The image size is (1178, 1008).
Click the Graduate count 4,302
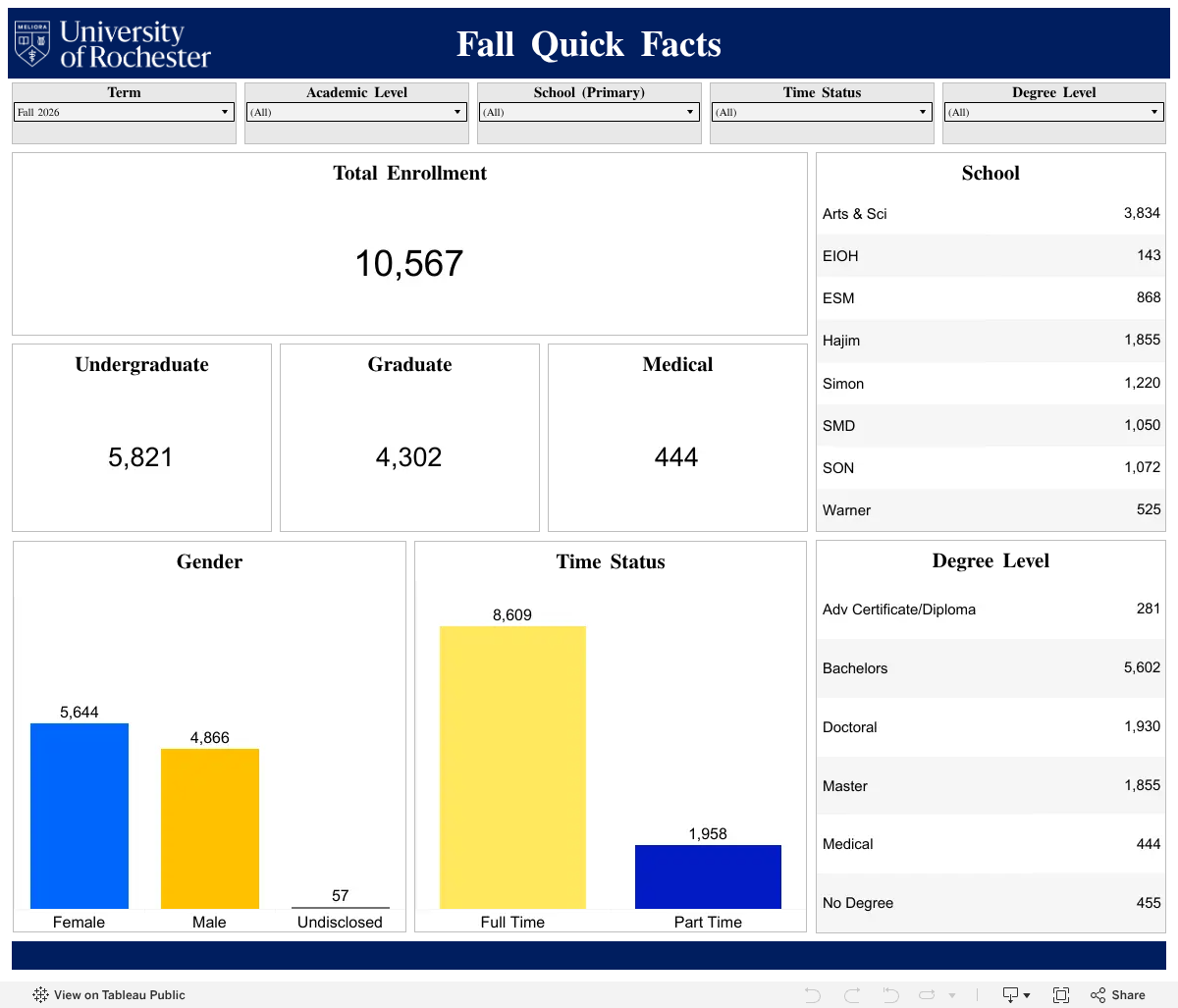pyautogui.click(x=409, y=457)
